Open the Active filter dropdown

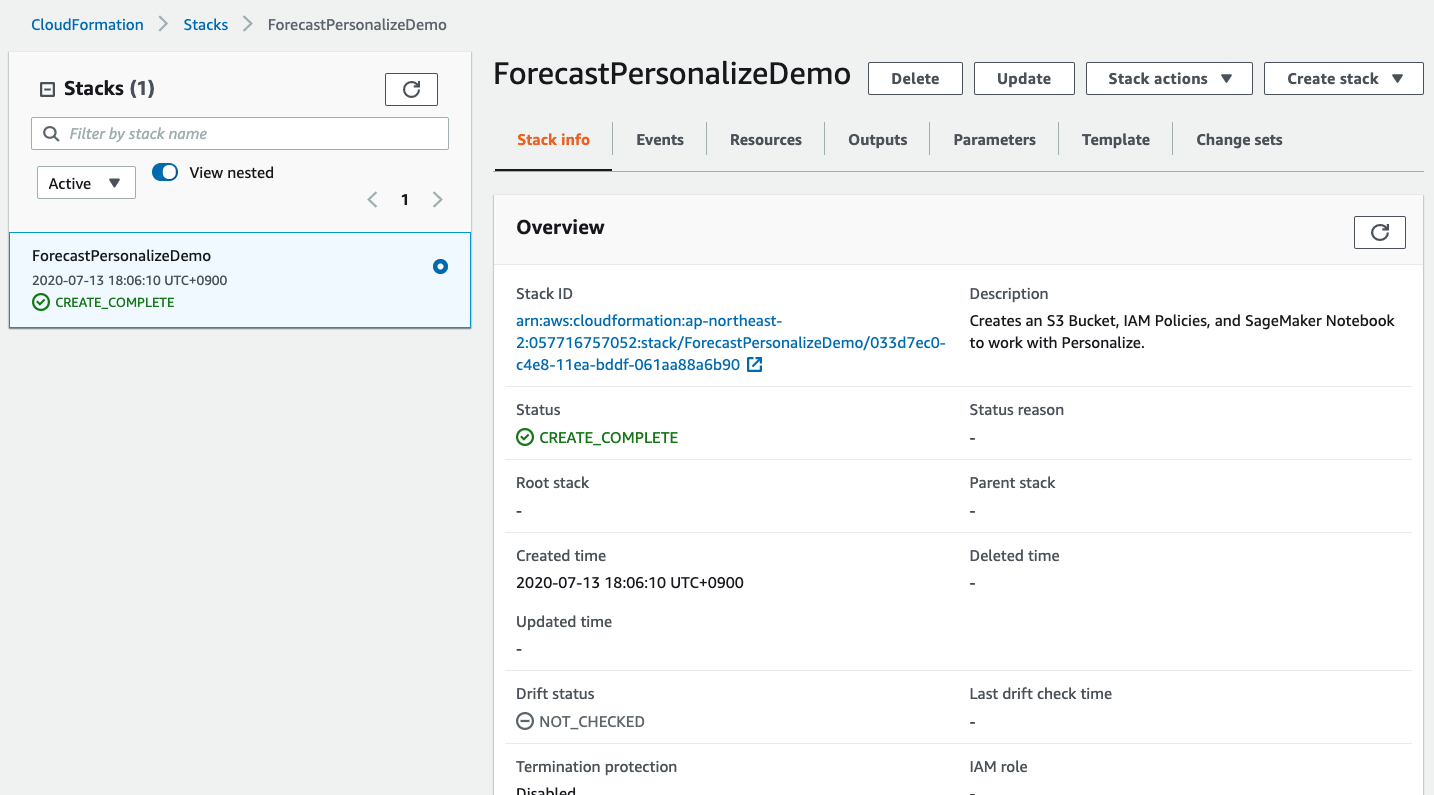86,183
